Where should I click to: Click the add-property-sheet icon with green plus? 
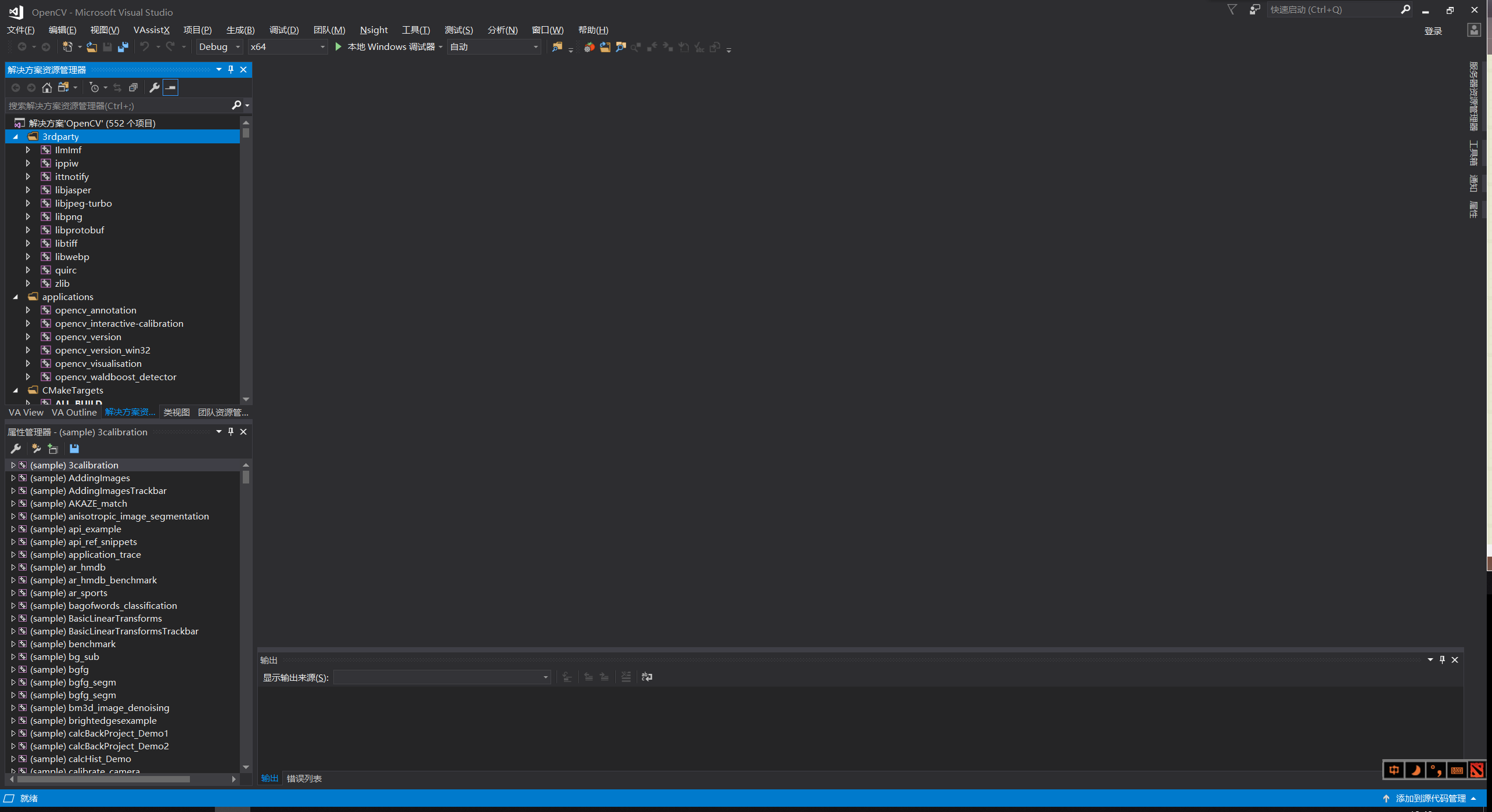pos(53,449)
